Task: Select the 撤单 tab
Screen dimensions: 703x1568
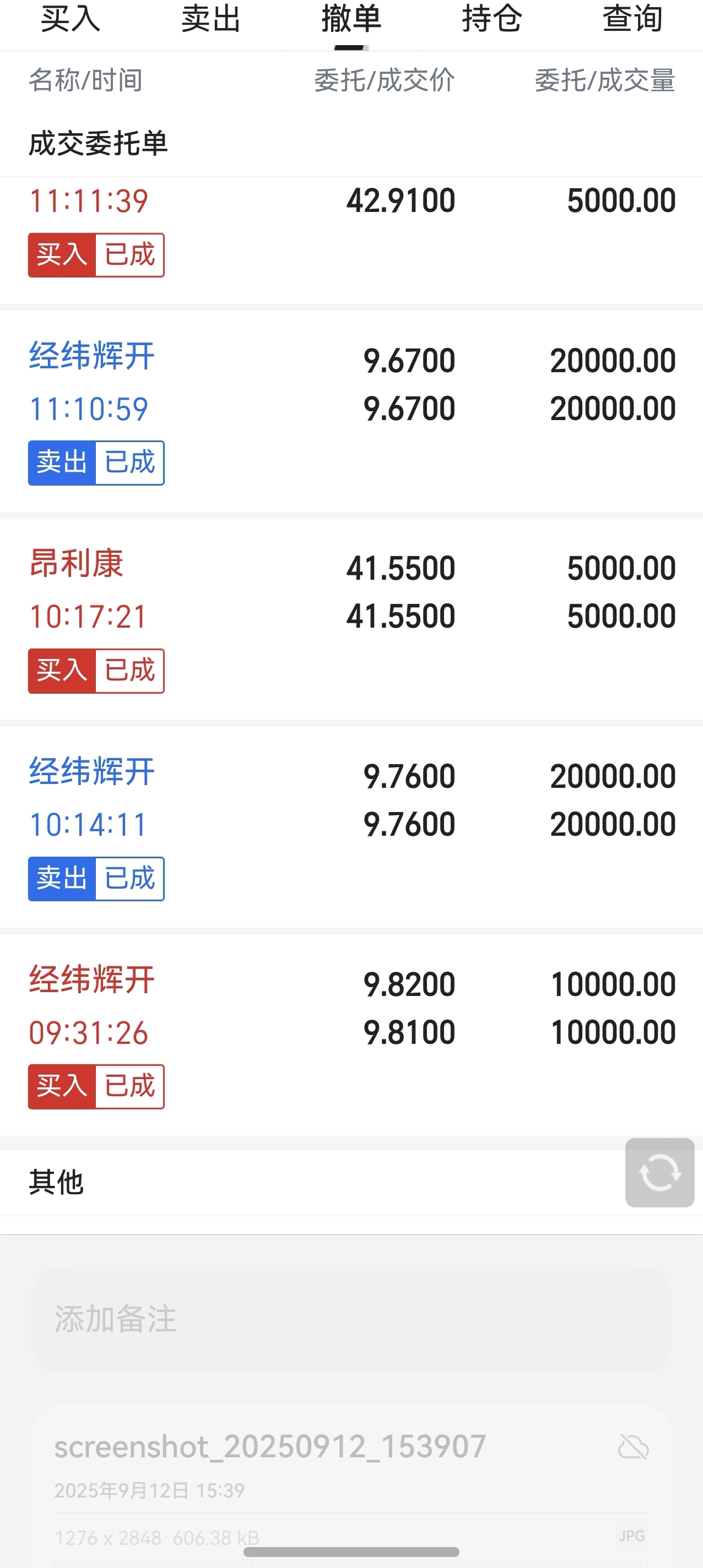Action: [x=351, y=18]
